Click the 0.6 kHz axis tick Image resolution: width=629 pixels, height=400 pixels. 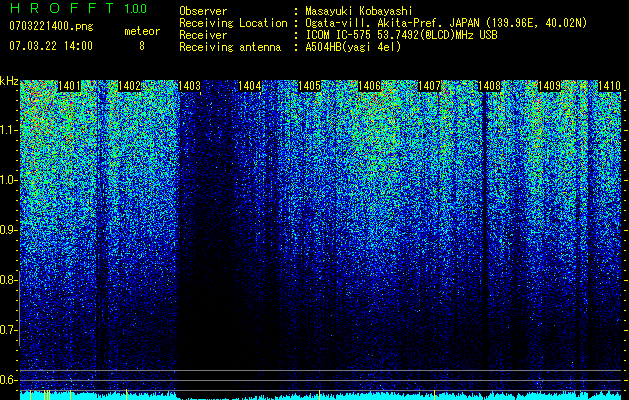coord(8,380)
